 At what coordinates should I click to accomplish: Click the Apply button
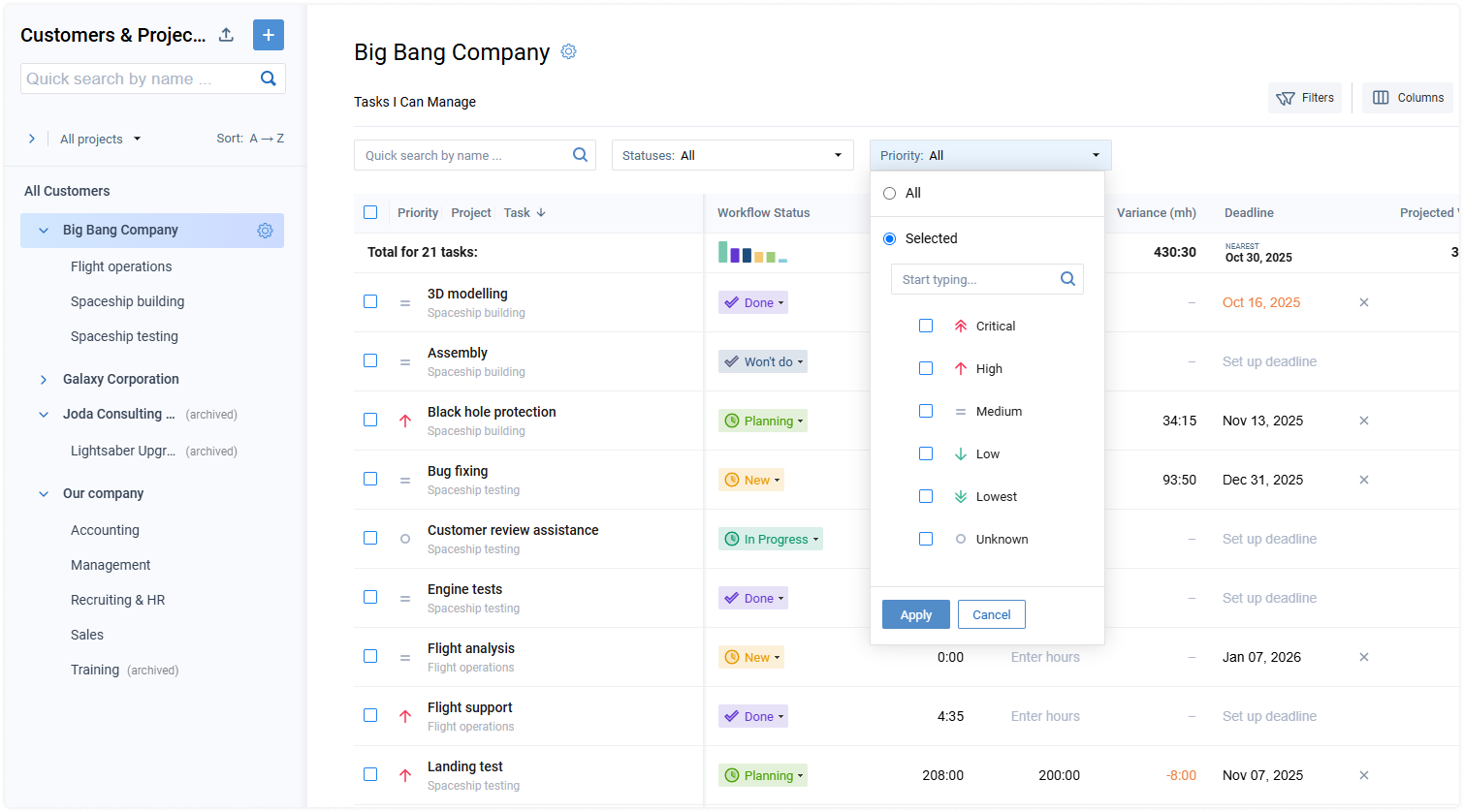[x=915, y=614]
